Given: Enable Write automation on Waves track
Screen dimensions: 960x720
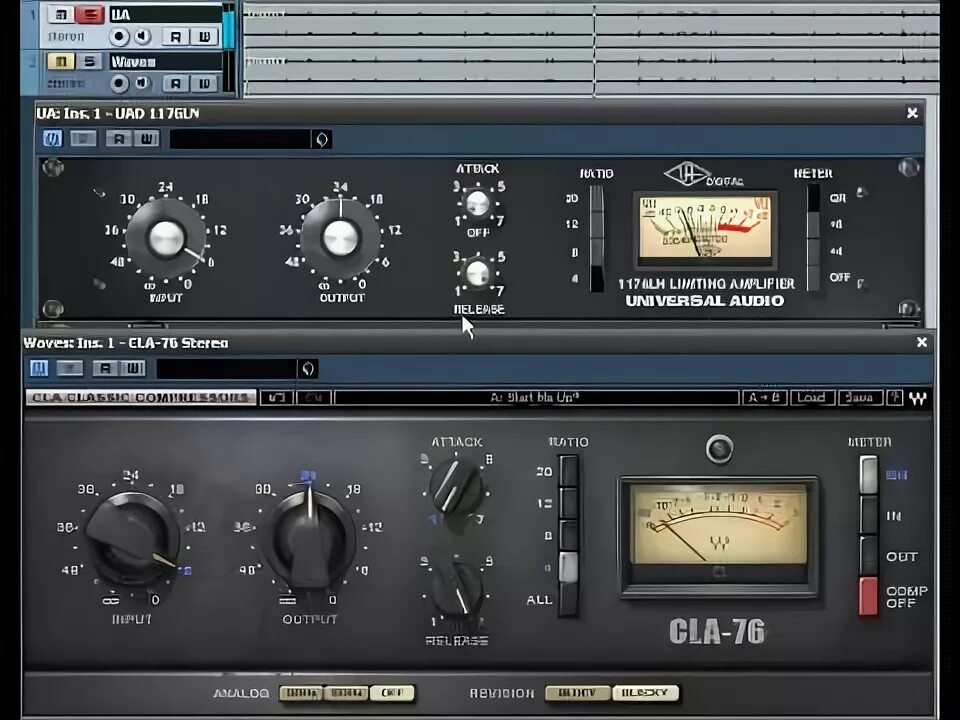Looking at the screenshot, I should coord(204,83).
